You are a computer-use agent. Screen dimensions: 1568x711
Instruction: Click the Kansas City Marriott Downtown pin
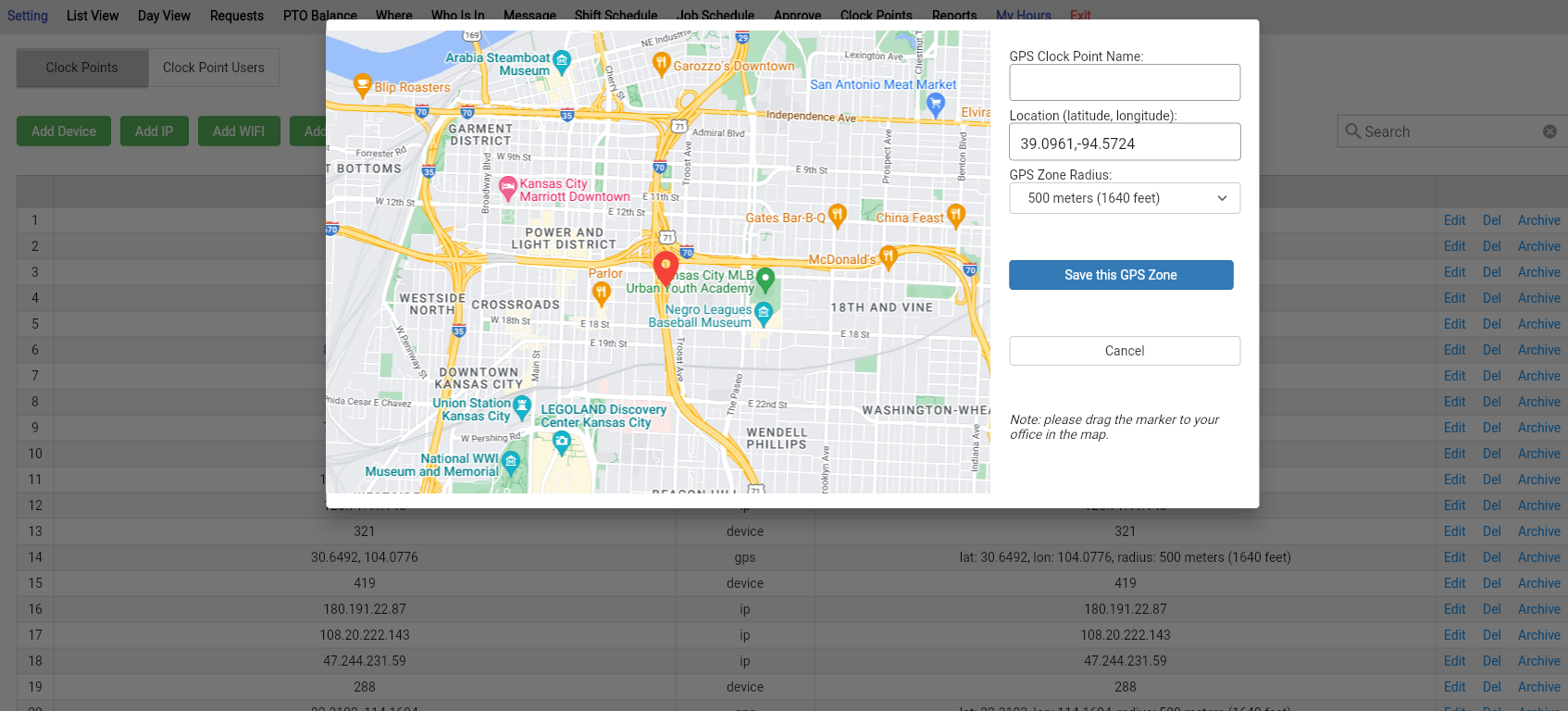(508, 189)
